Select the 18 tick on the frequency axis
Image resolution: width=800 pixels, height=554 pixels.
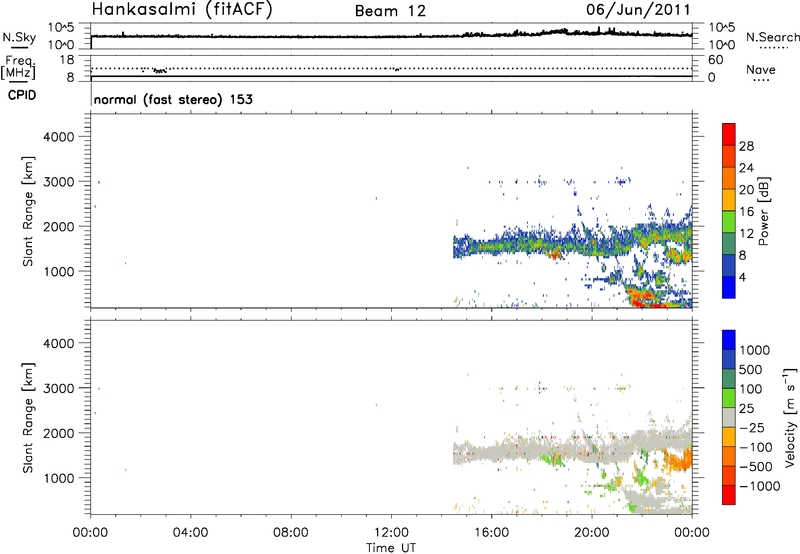click(67, 60)
